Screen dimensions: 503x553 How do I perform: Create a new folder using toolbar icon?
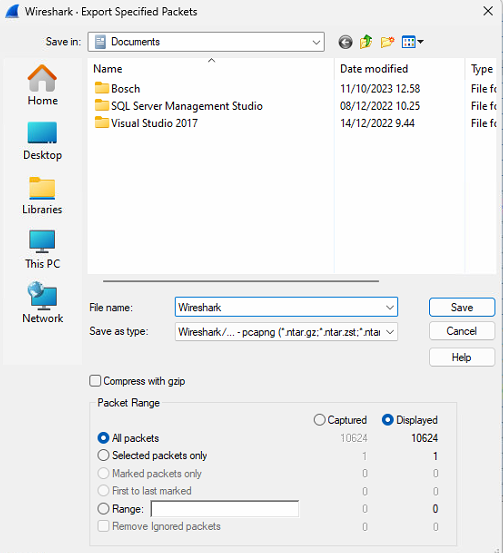pos(387,42)
